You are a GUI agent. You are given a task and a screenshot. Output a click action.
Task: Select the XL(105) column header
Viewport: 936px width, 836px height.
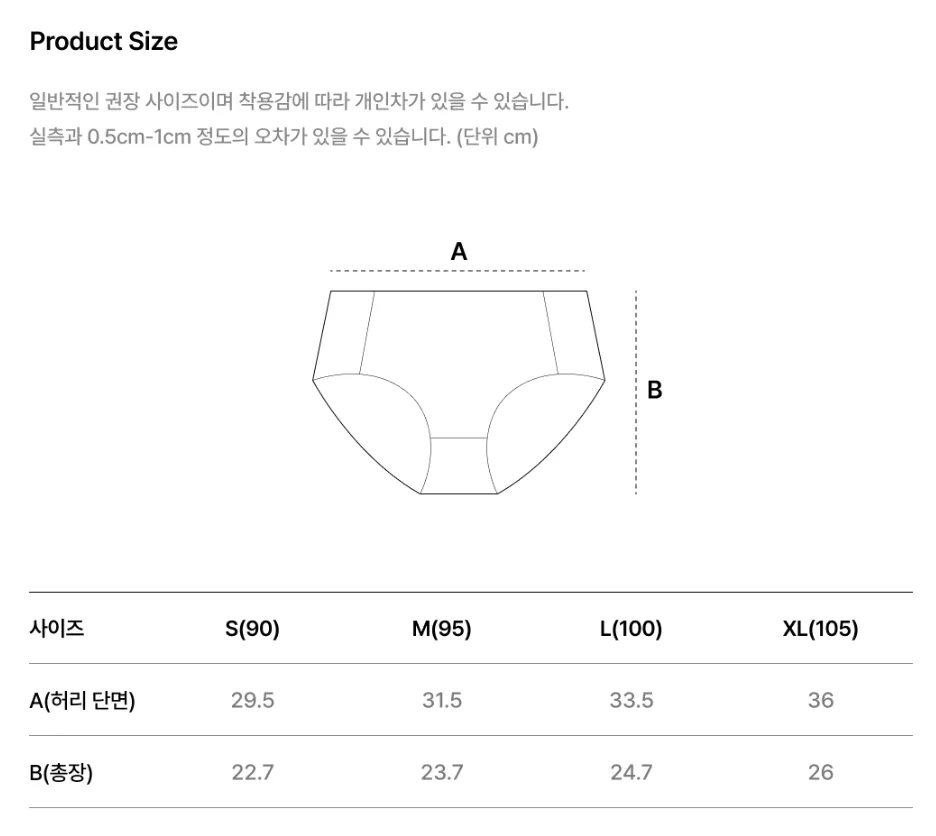point(820,628)
